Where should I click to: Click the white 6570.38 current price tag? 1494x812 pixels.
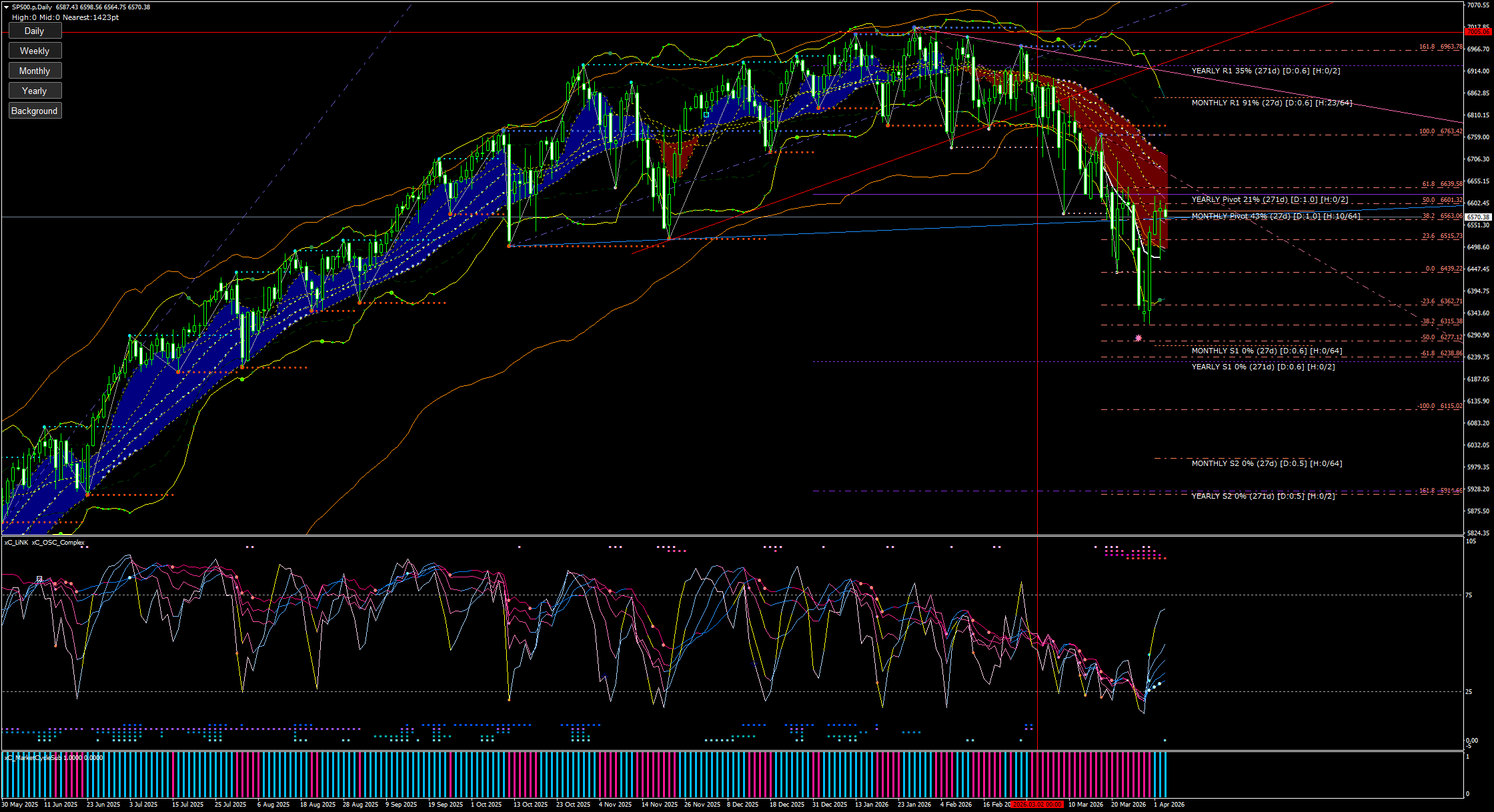tap(1478, 217)
